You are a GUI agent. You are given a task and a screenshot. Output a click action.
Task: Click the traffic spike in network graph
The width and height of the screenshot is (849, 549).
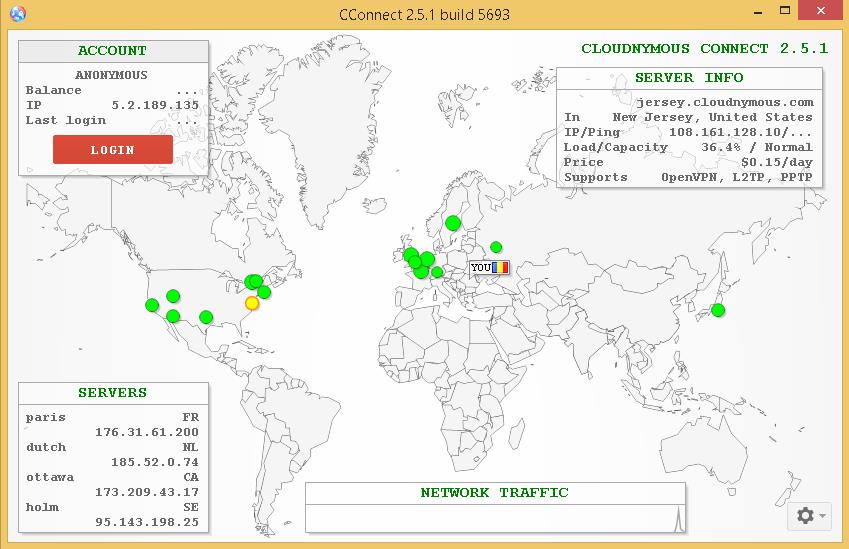pyautogui.click(x=677, y=519)
